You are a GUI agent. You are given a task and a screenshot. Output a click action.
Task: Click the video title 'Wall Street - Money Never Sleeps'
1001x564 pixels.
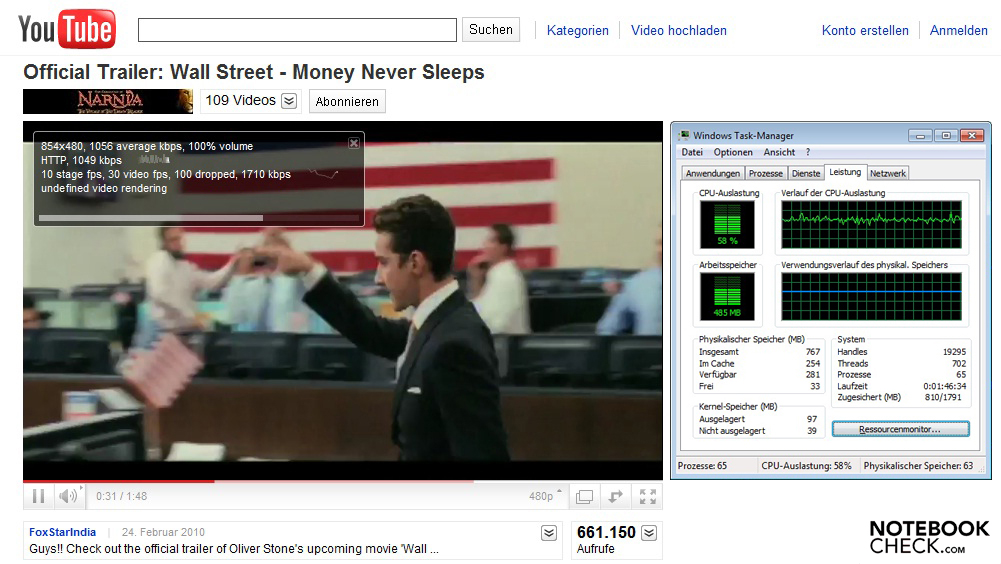click(327, 72)
